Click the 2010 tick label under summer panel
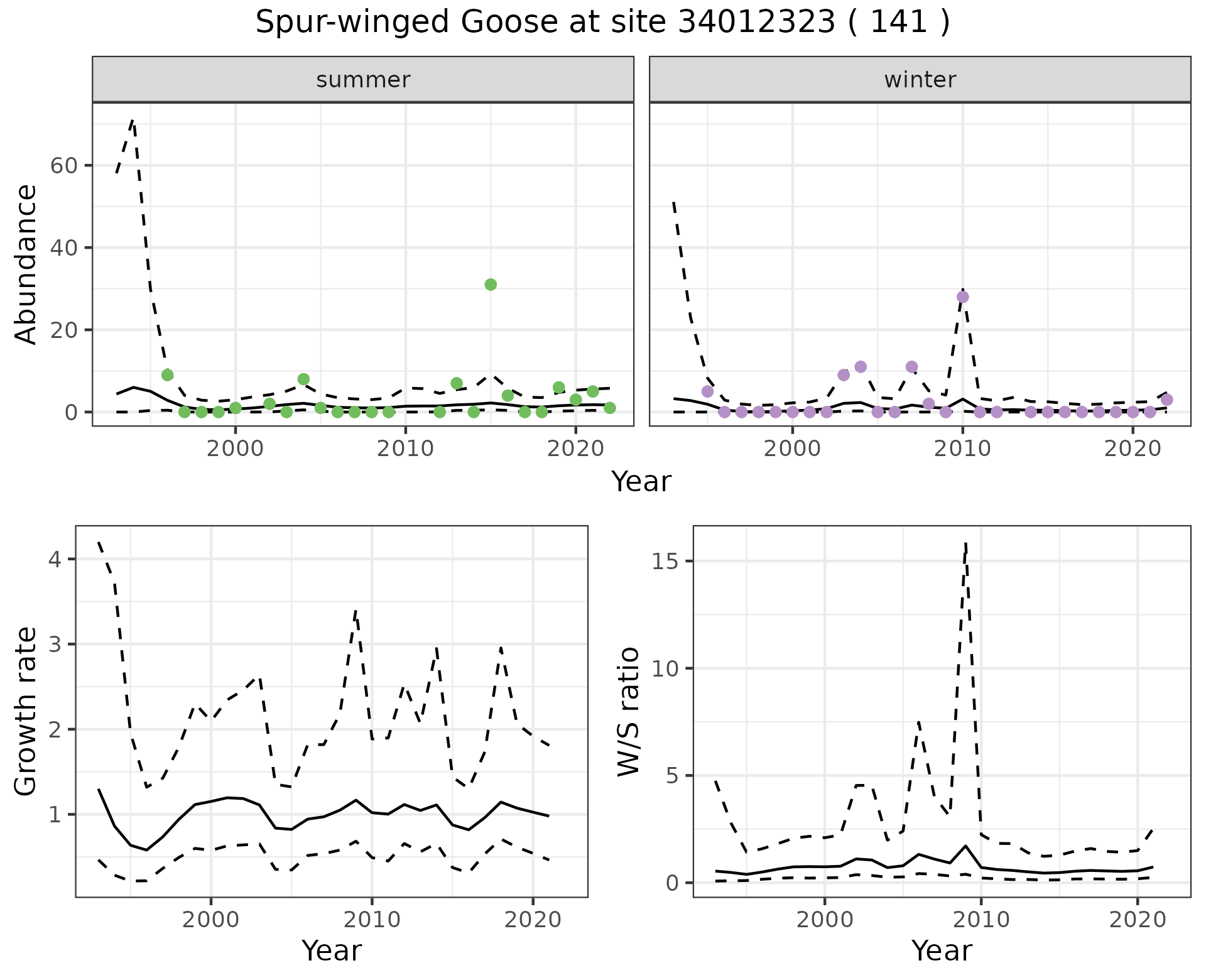 (405, 449)
